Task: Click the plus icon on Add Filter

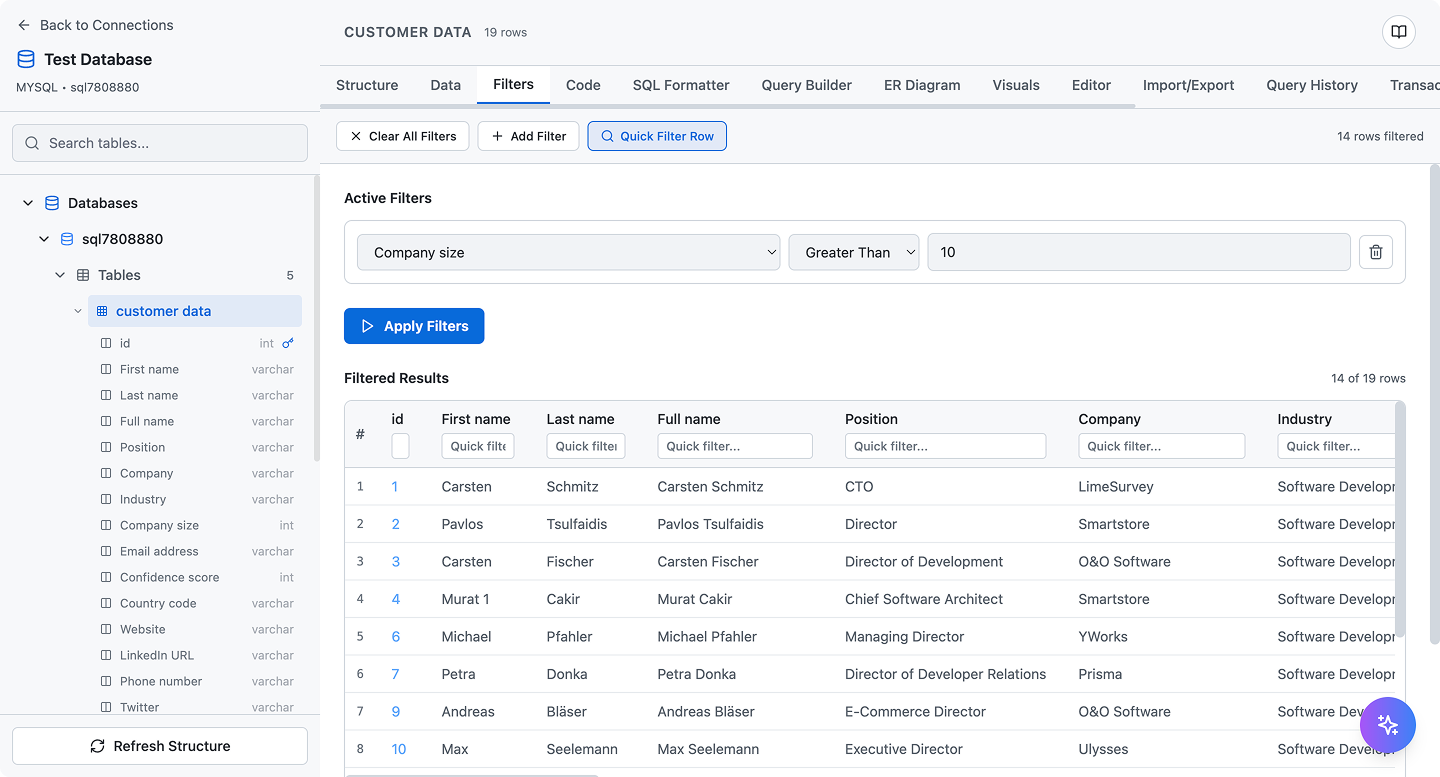Action: tap(495, 136)
